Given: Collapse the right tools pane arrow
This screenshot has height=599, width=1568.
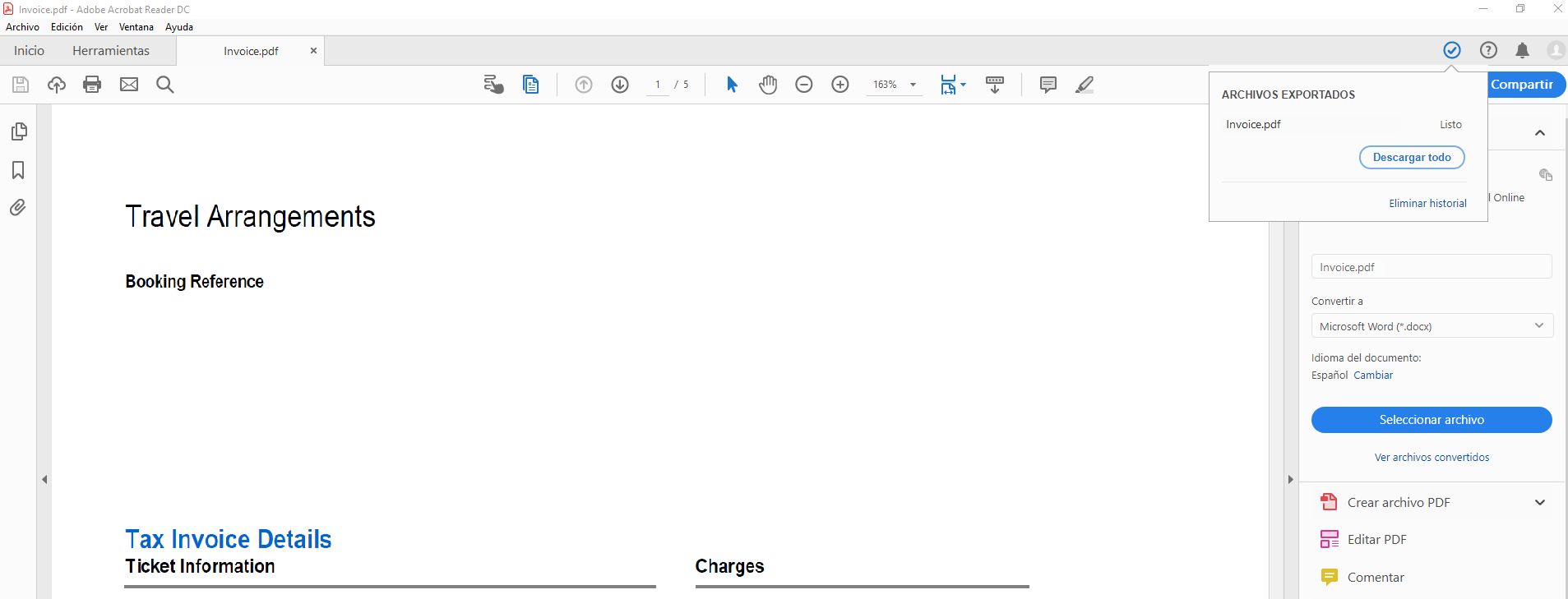Looking at the screenshot, I should 1290,479.
